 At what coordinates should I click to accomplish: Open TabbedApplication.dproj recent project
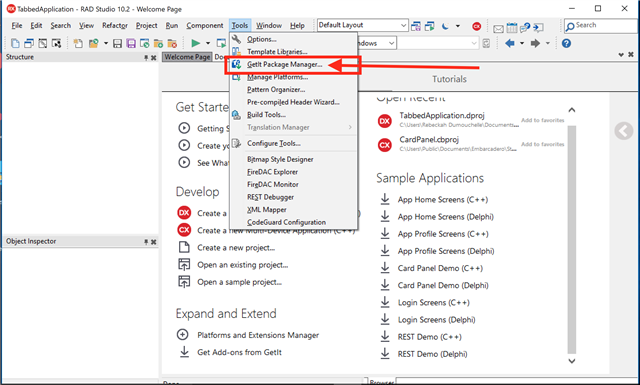point(442,116)
